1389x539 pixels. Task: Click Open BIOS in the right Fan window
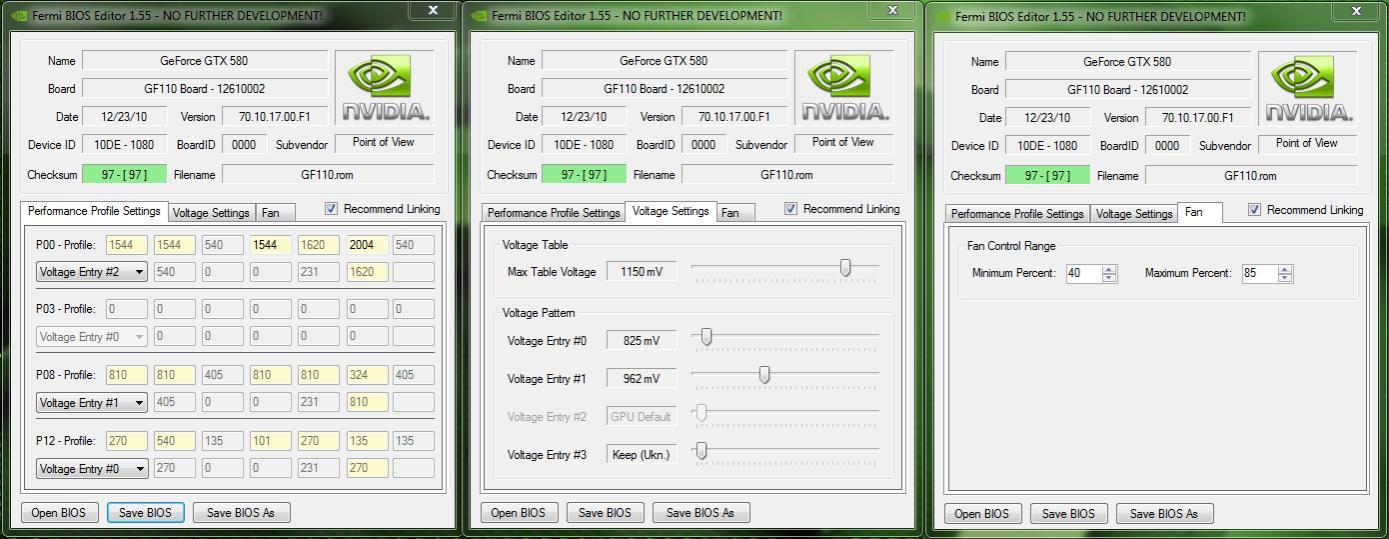tap(982, 514)
